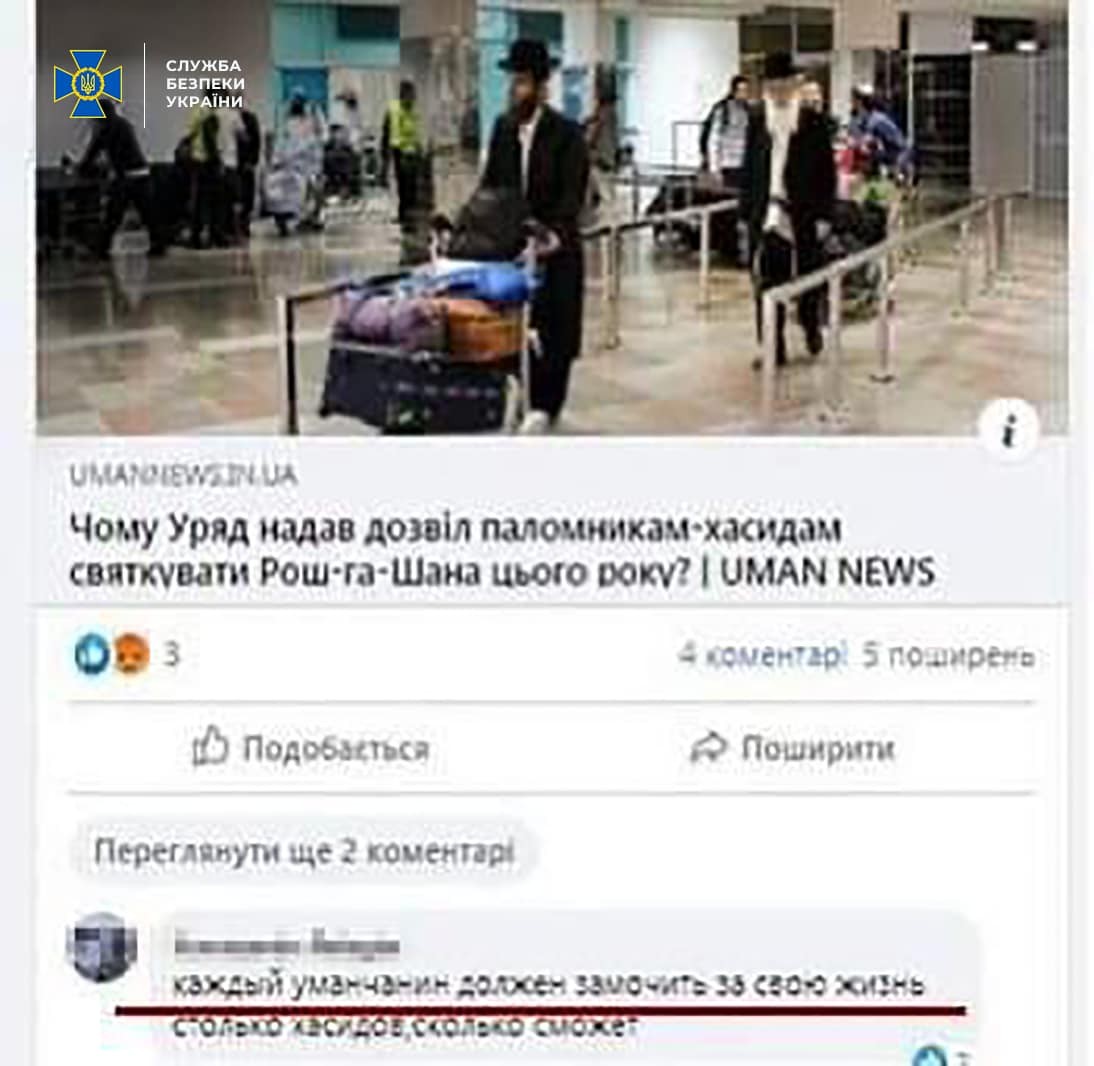Click the 'Служба безпеки України' watermark text
The width and height of the screenshot is (1094, 1066).
(x=205, y=83)
